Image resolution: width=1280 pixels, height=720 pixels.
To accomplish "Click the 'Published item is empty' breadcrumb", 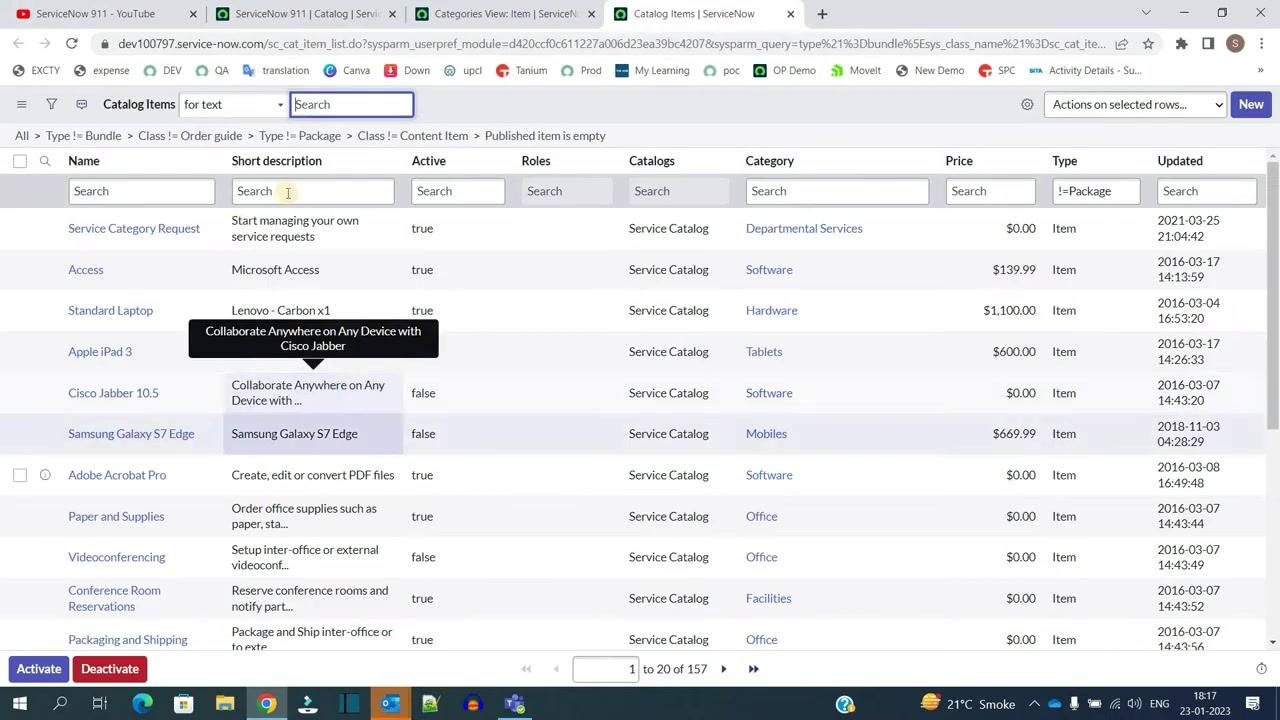I will [x=545, y=136].
